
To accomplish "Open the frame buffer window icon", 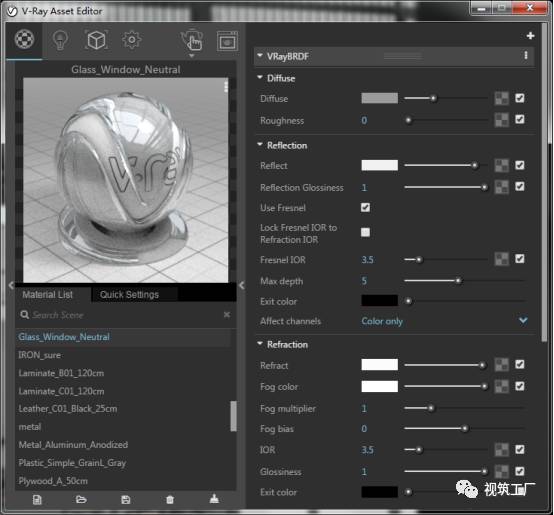I will (x=227, y=41).
